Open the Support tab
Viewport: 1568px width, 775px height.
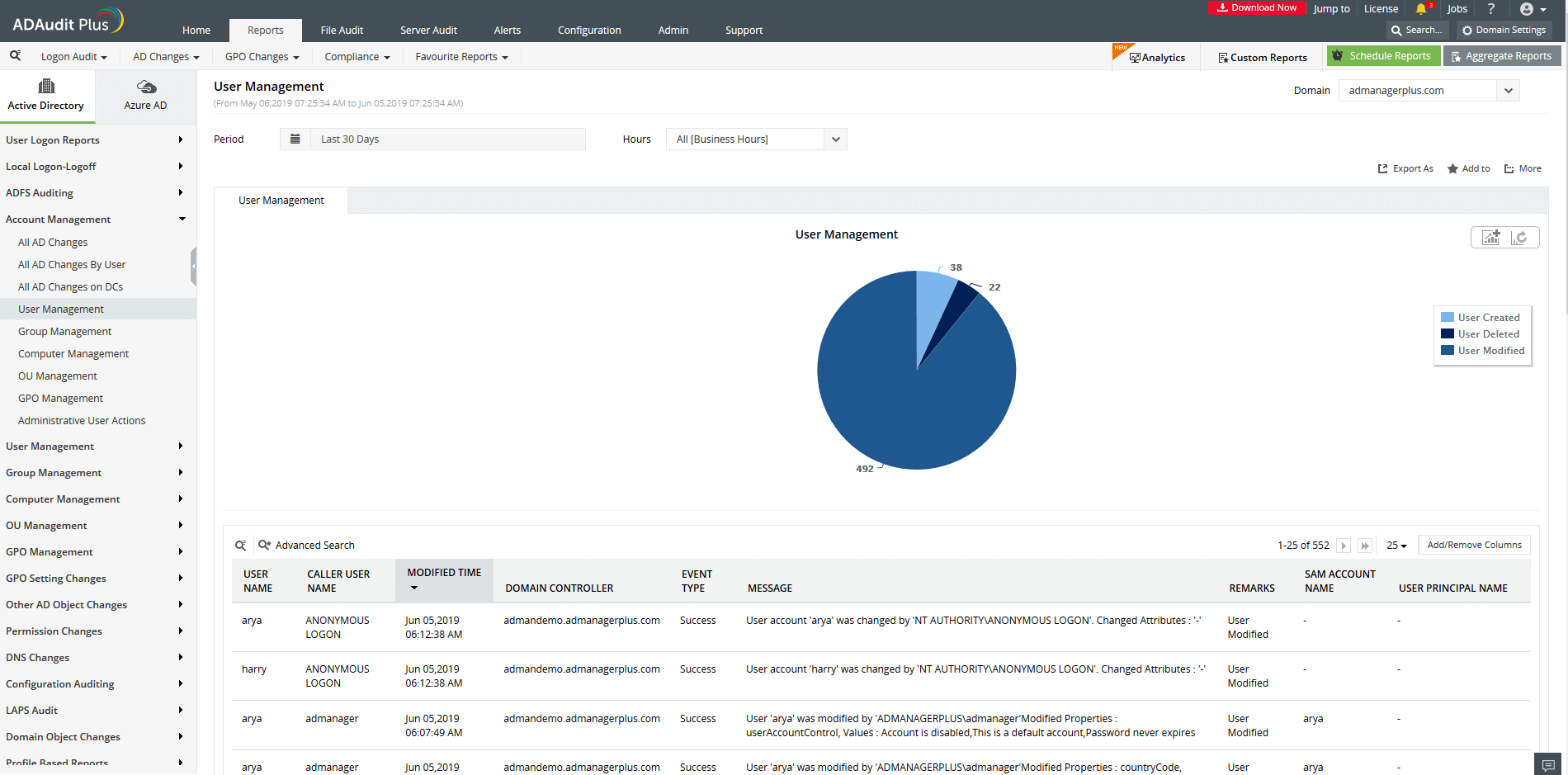click(x=744, y=31)
